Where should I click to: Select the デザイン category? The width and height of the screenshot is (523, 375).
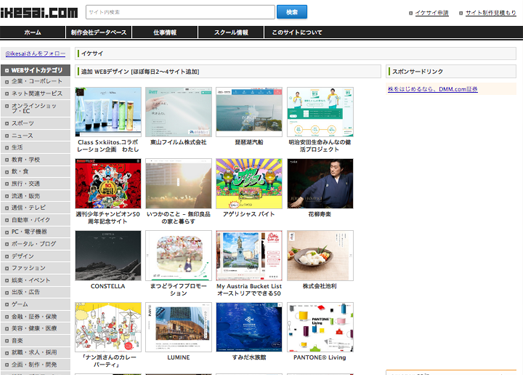click(x=35, y=256)
